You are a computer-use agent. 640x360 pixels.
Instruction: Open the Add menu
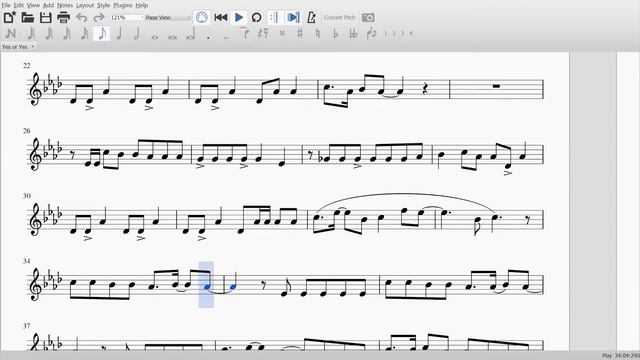[x=48, y=5]
